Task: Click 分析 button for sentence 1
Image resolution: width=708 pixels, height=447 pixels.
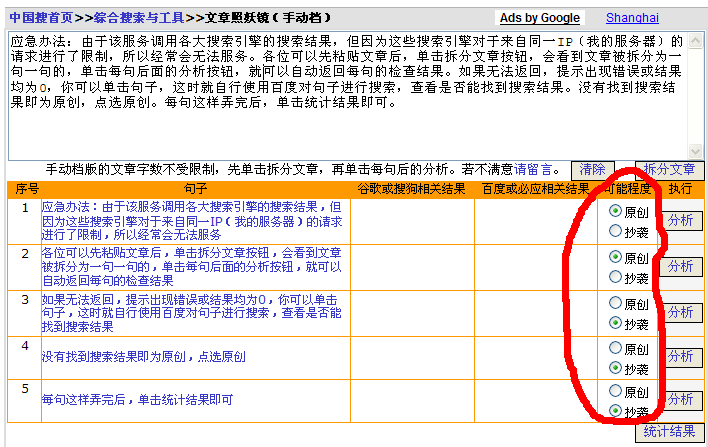Action: click(680, 221)
